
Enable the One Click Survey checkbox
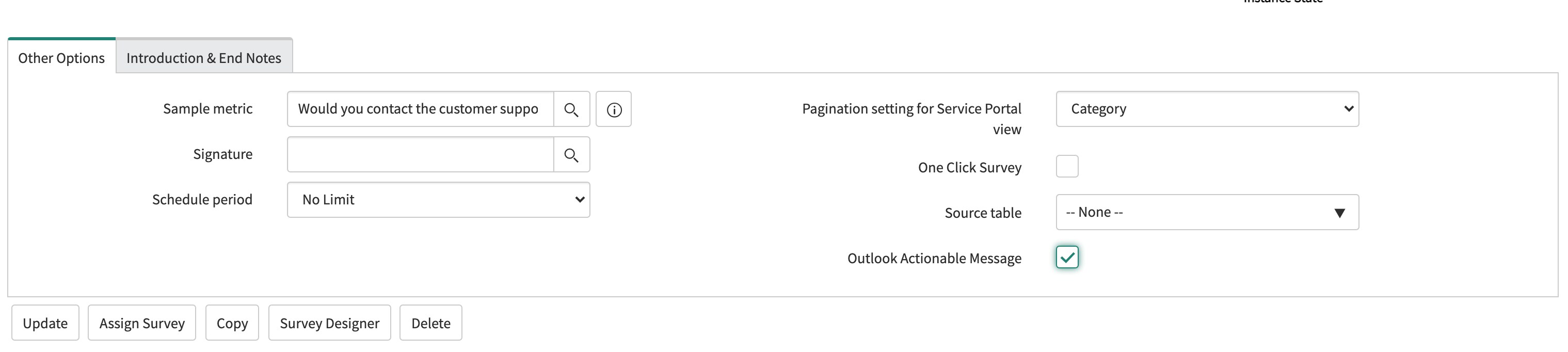1067,166
